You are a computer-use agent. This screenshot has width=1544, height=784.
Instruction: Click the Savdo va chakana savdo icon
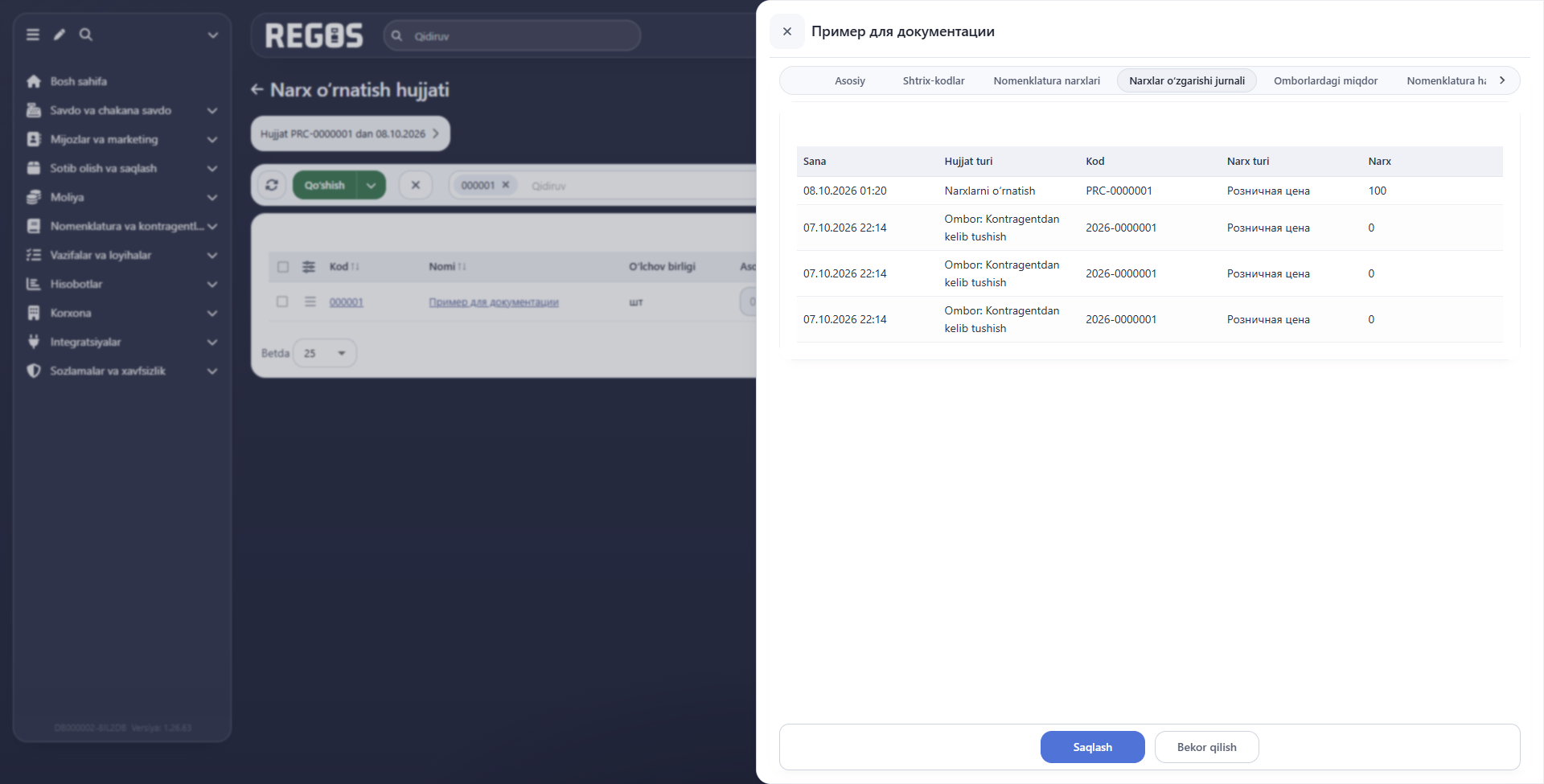click(34, 110)
